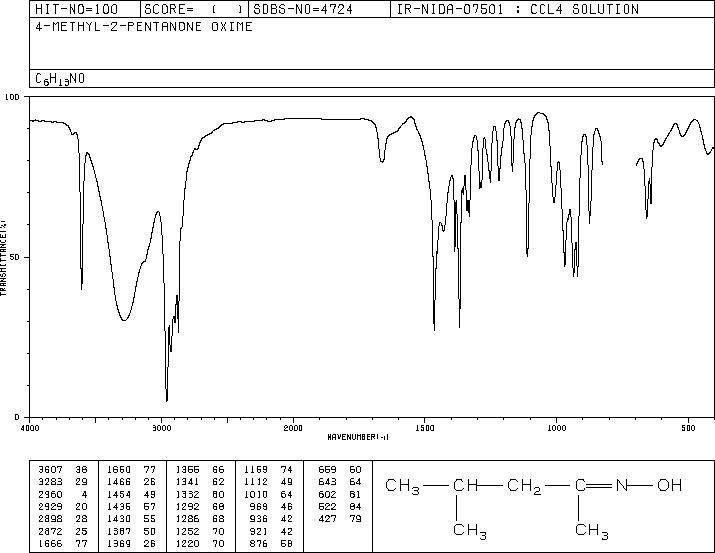Click the CH group in the structure

coord(465,485)
